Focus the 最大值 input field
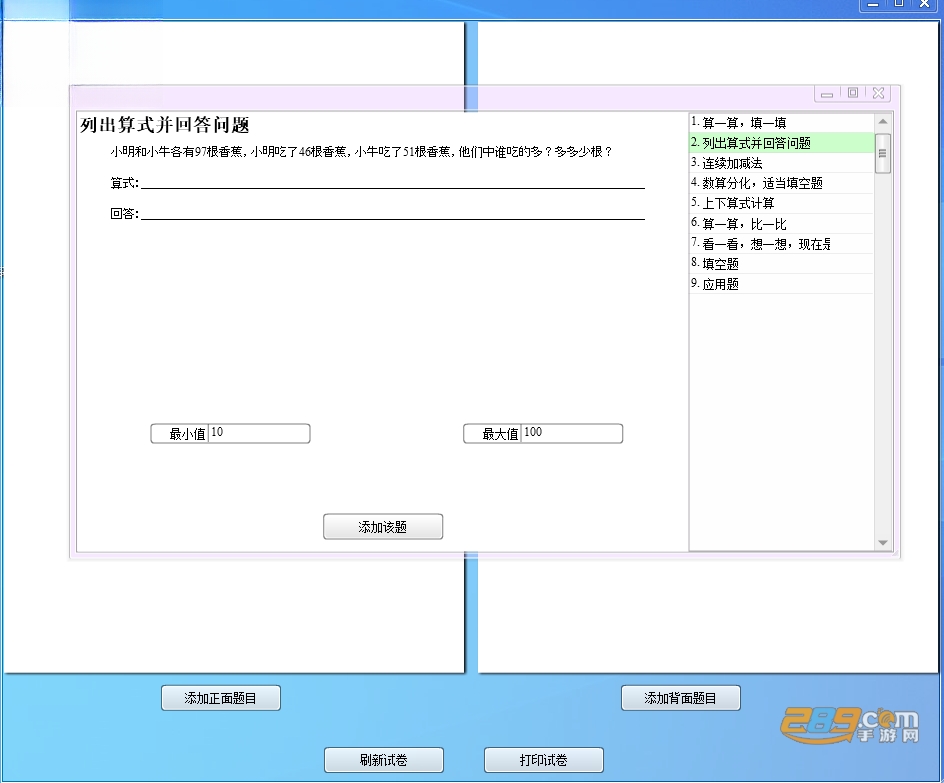944x783 pixels. tap(571, 433)
